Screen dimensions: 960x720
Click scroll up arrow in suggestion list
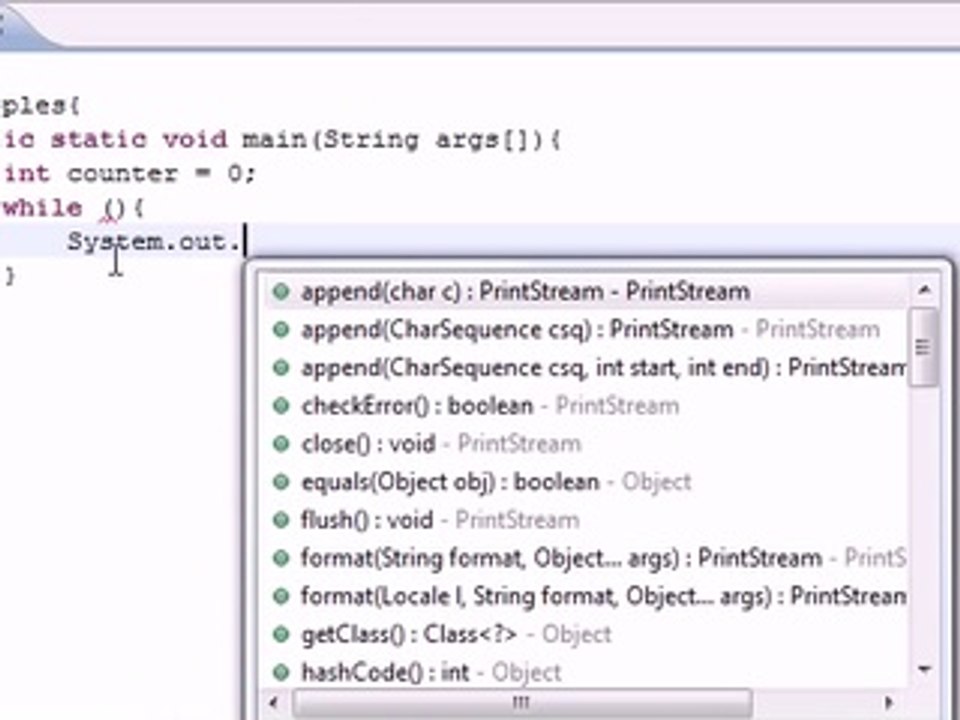(924, 289)
